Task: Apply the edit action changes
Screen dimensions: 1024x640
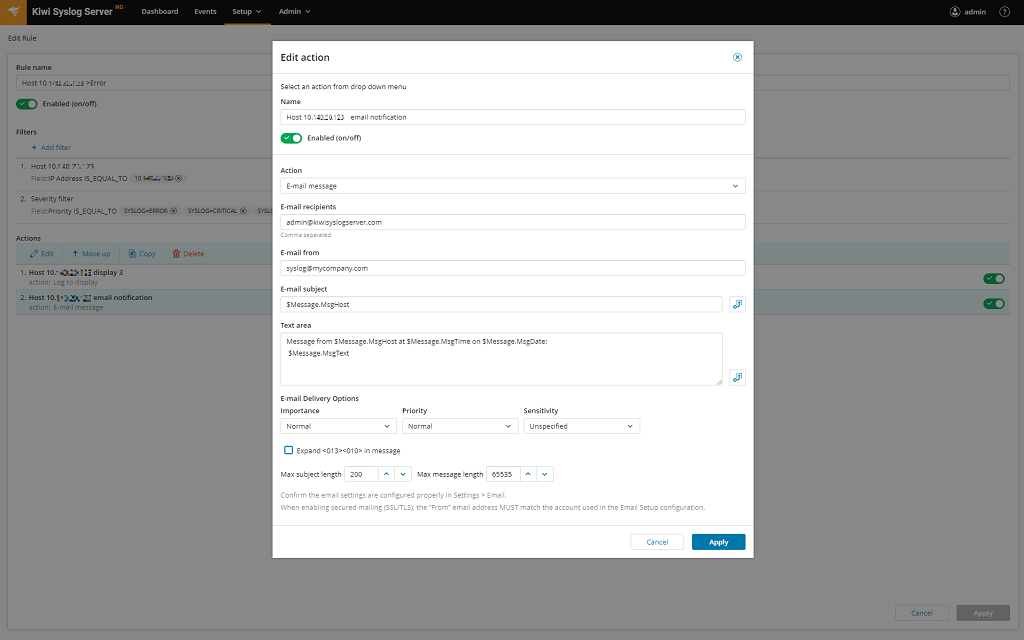Action: tap(718, 542)
